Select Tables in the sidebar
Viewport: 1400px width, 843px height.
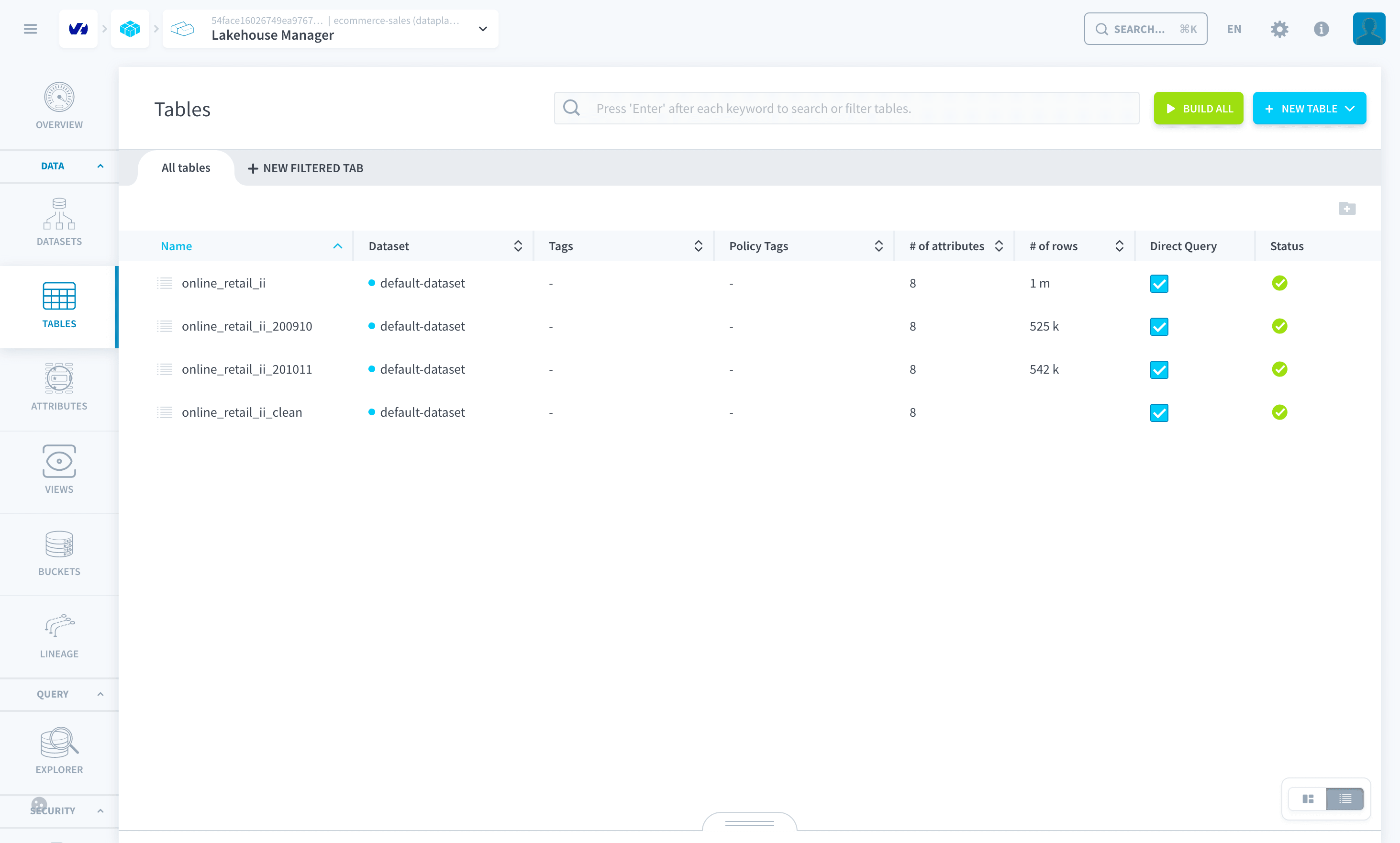[x=59, y=307]
